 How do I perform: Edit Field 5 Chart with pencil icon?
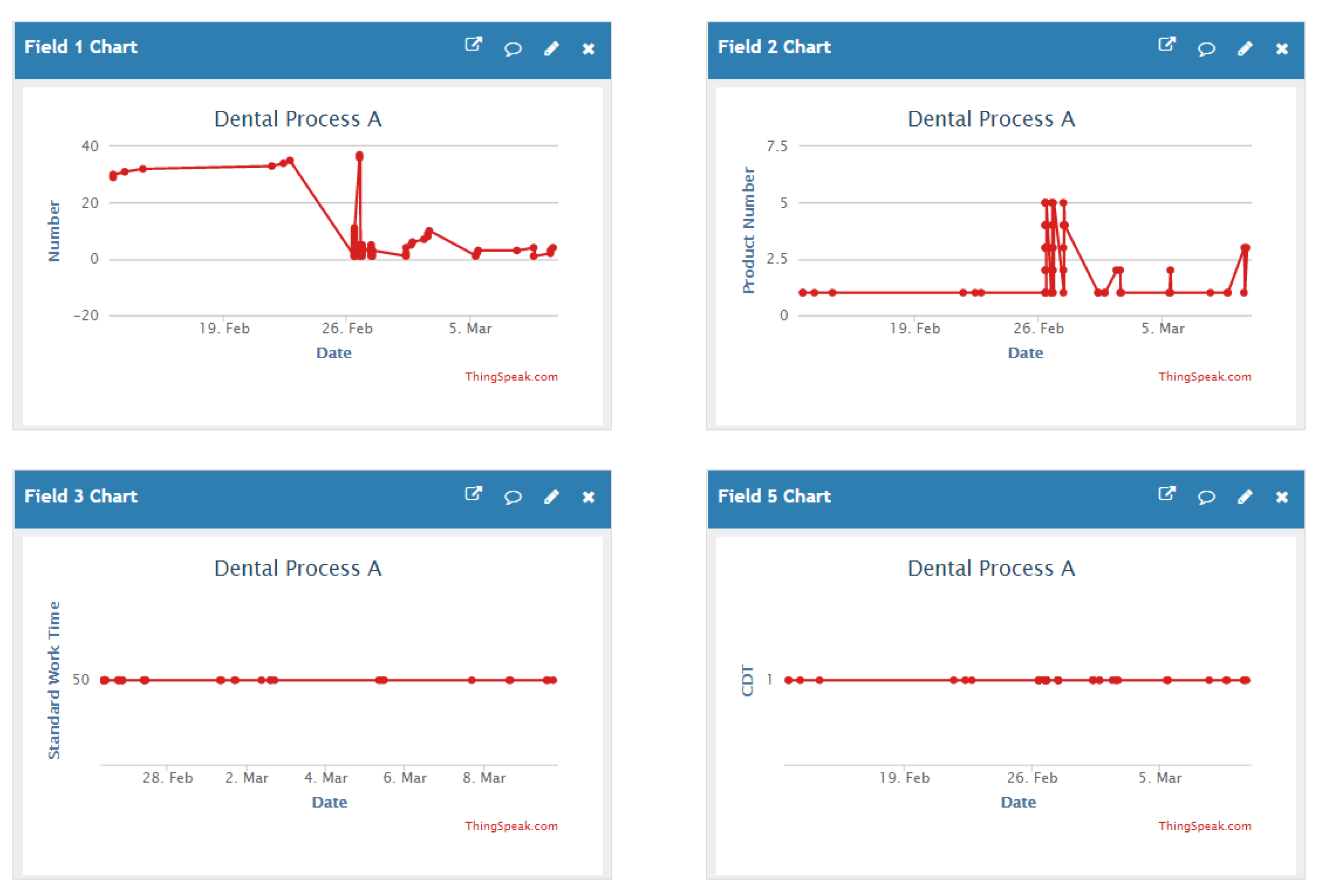[x=1245, y=497]
